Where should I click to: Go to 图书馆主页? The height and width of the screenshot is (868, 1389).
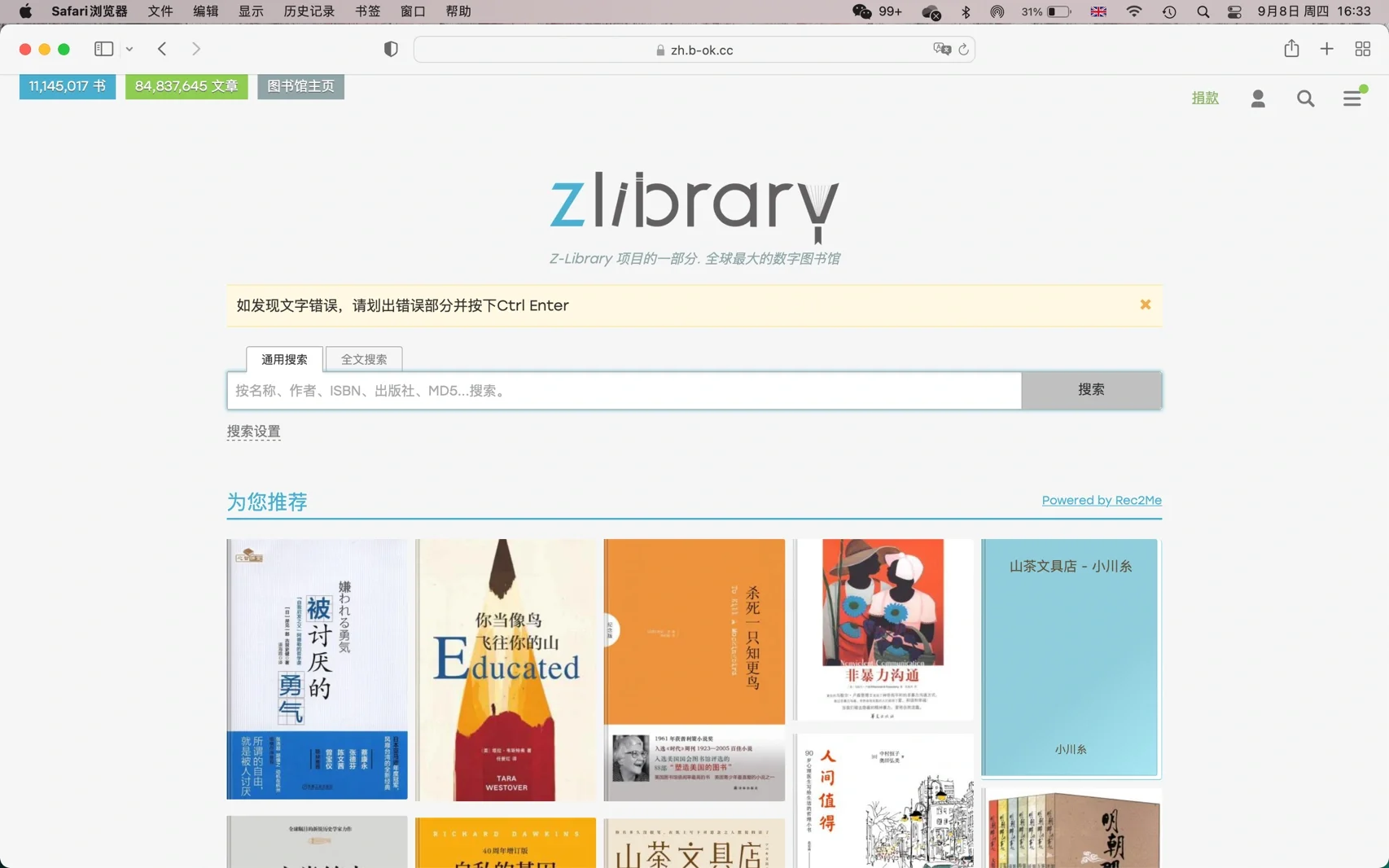300,86
